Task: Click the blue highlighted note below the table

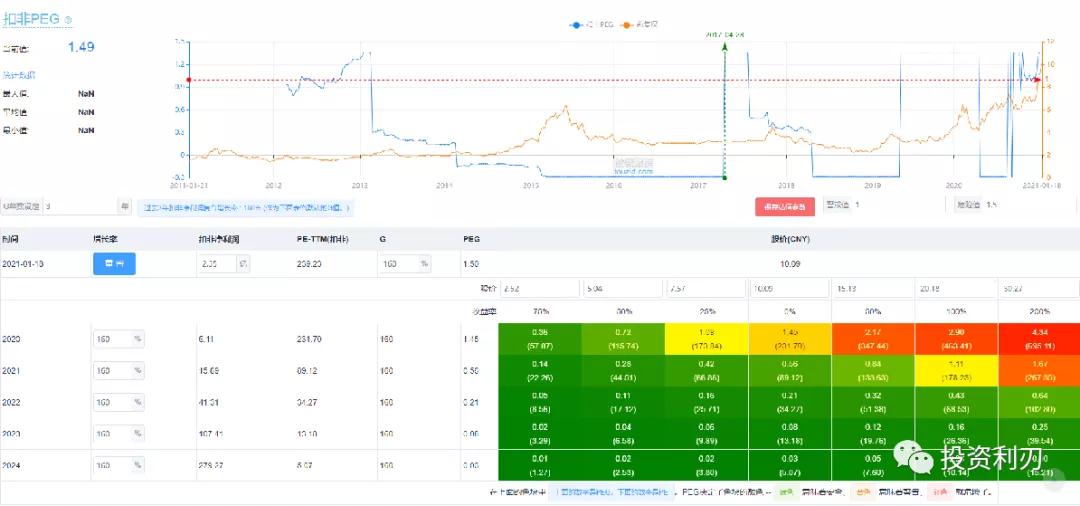Action: tap(614, 492)
